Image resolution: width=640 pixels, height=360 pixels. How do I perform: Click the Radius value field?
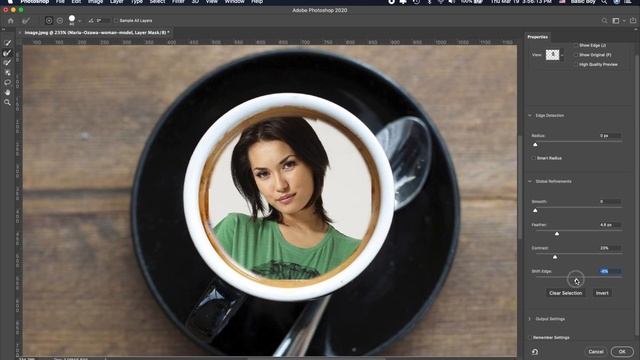[x=610, y=136]
